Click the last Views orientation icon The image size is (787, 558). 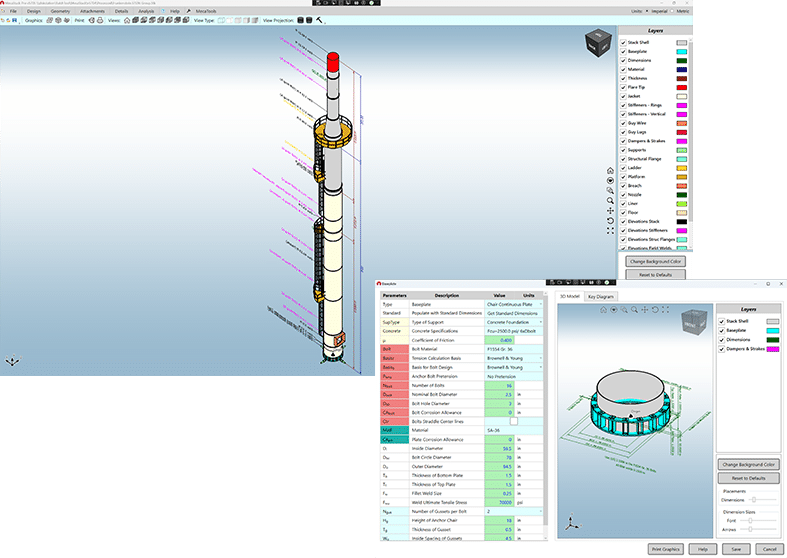click(x=186, y=20)
